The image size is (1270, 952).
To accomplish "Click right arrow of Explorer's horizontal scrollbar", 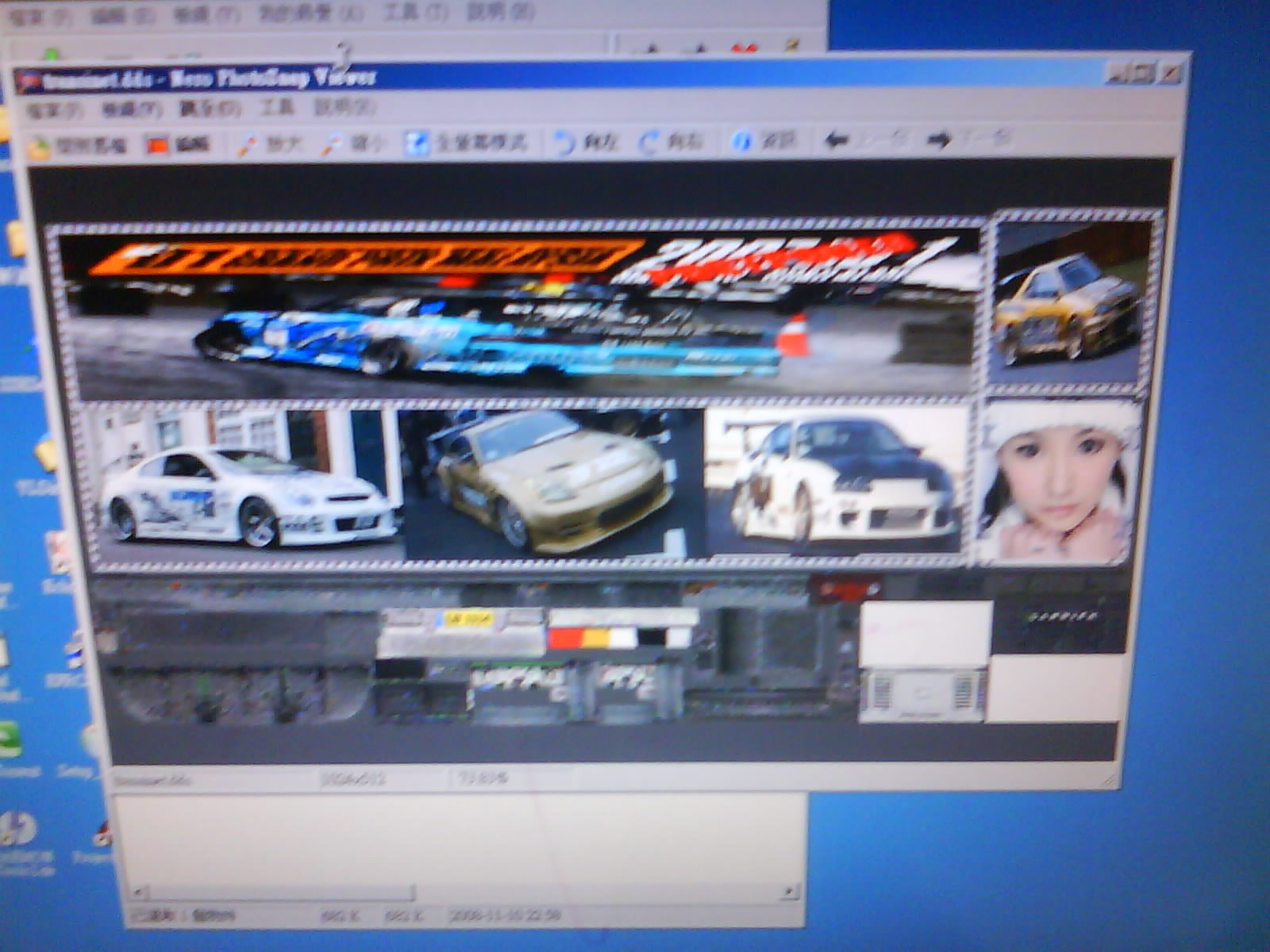I will click(790, 892).
